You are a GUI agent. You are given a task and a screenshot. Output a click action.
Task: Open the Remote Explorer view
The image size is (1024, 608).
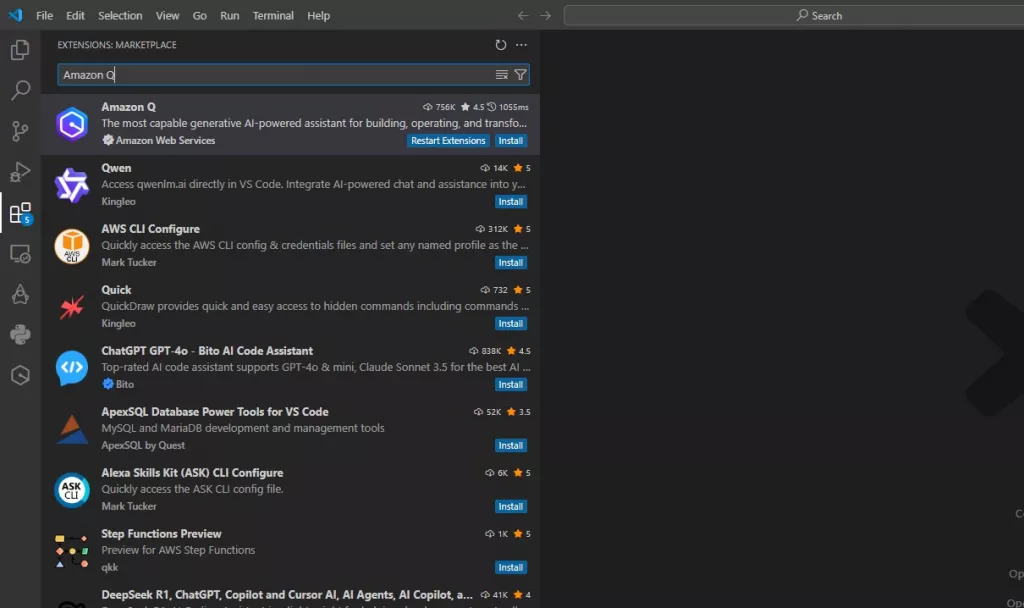click(20, 254)
